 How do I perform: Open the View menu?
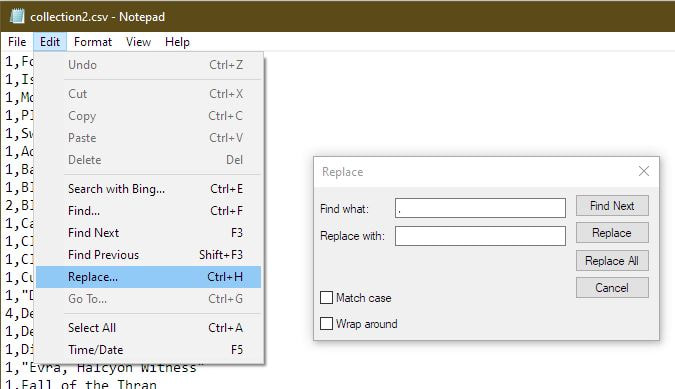click(138, 42)
